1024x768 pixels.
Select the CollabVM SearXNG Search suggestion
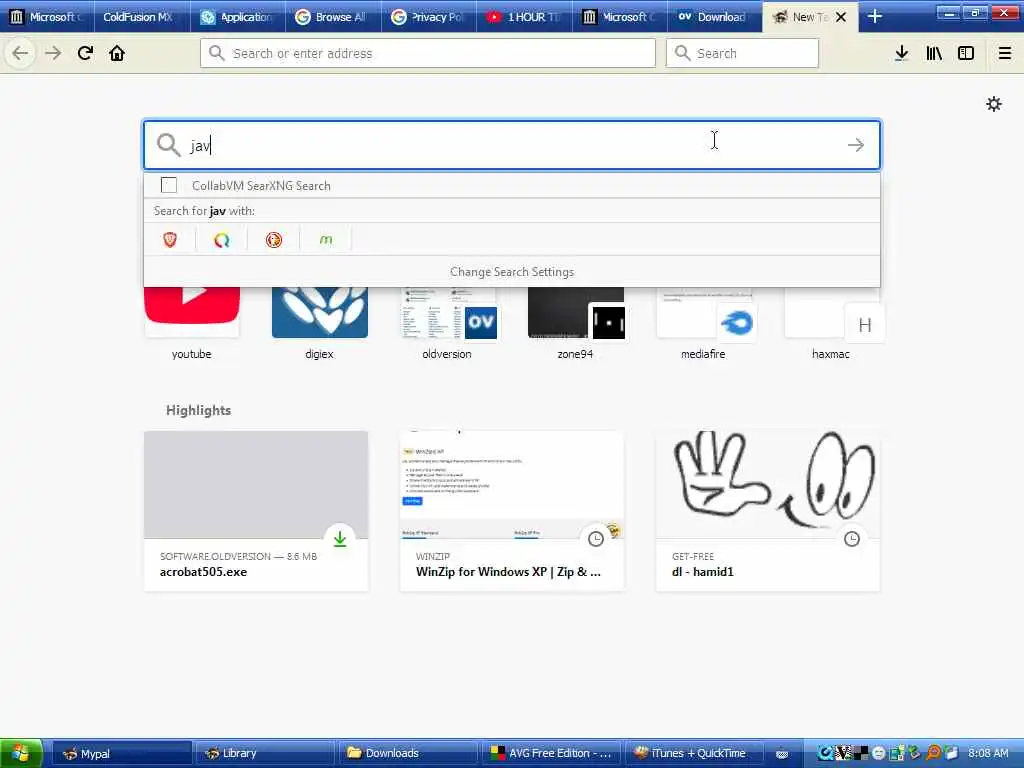coord(512,185)
